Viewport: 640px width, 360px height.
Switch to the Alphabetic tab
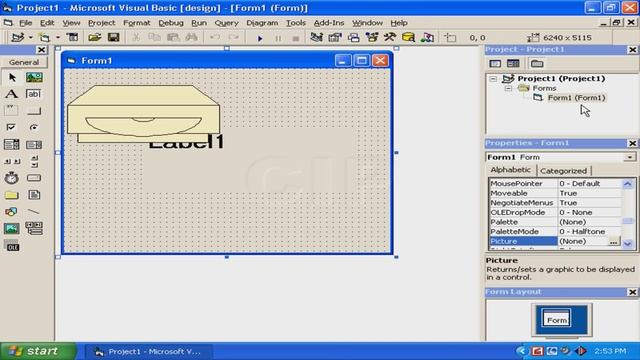pos(511,170)
